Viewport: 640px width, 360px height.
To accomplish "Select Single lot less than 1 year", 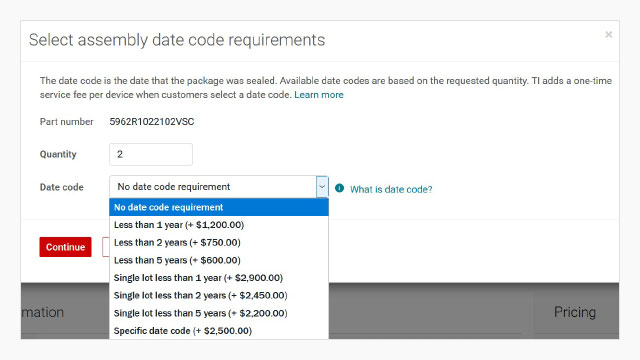I will (x=219, y=278).
